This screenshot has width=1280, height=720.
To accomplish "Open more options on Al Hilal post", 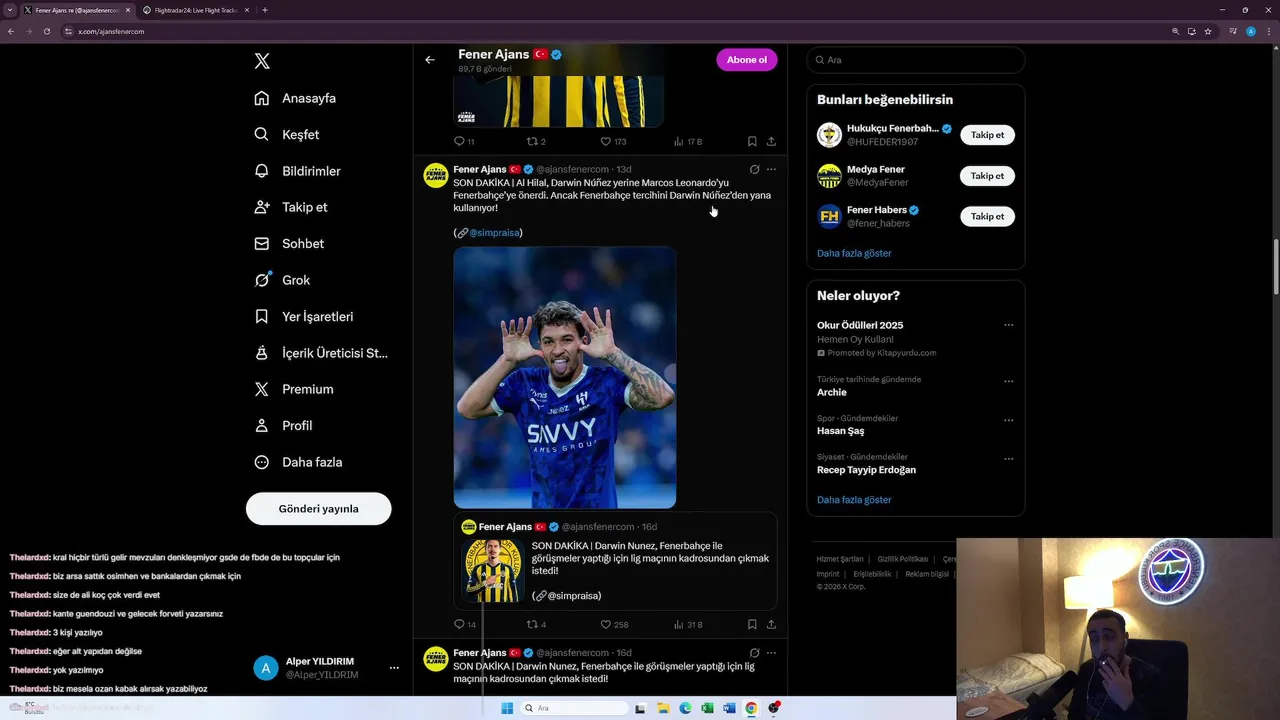I will click(771, 169).
